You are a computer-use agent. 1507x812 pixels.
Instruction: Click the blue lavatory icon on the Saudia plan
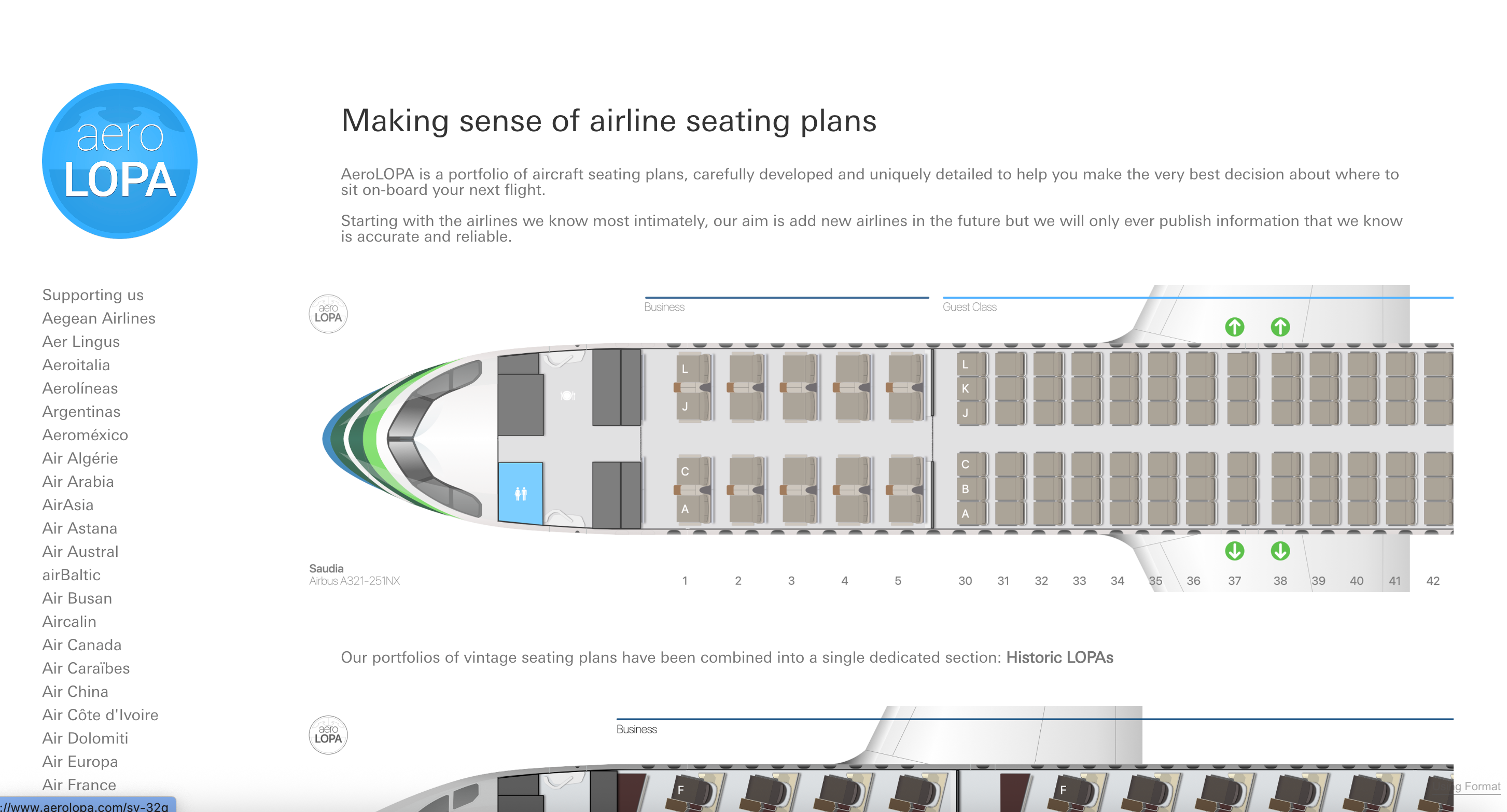[x=520, y=493]
